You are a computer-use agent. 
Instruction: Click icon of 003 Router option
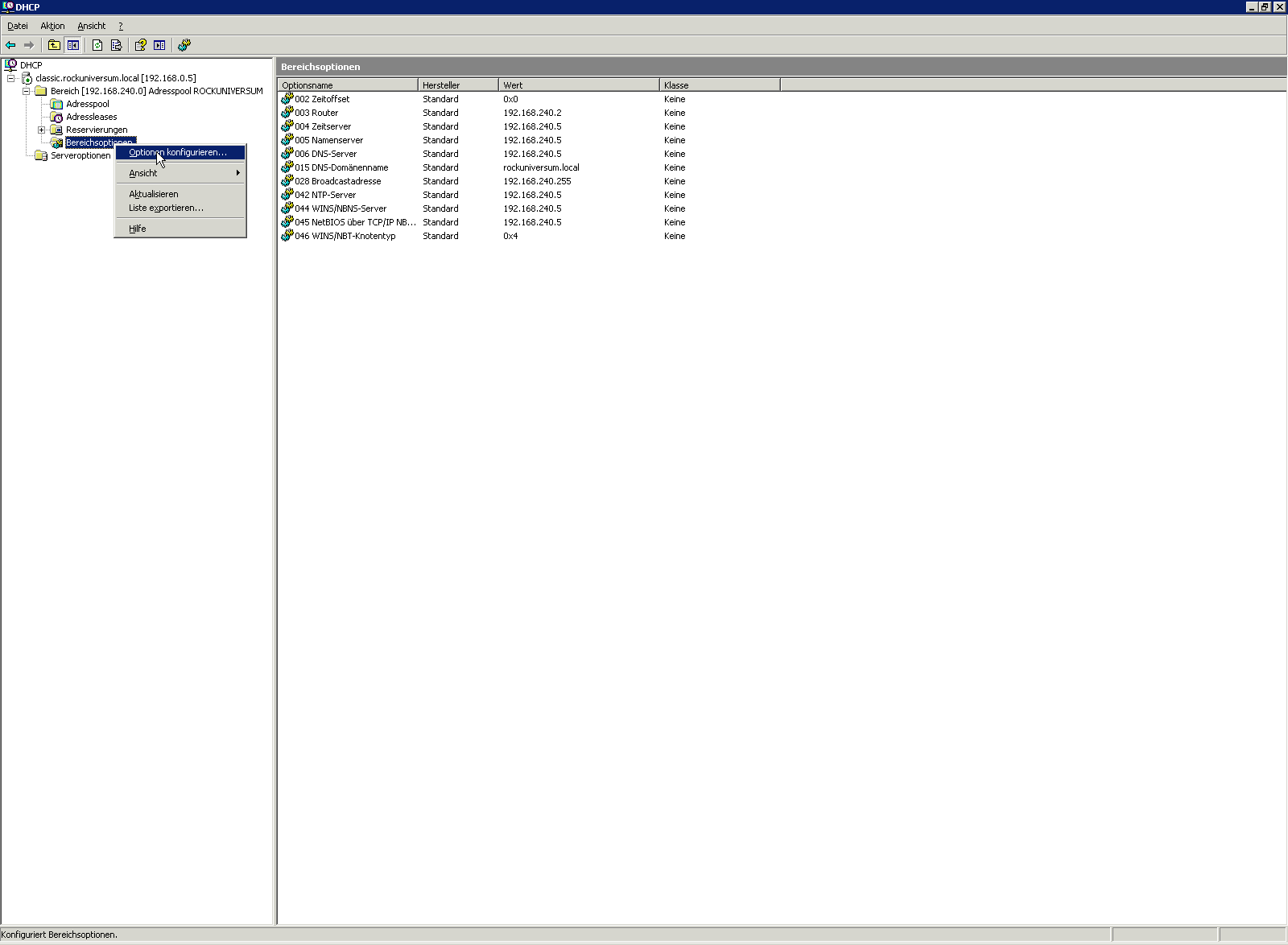click(x=287, y=112)
